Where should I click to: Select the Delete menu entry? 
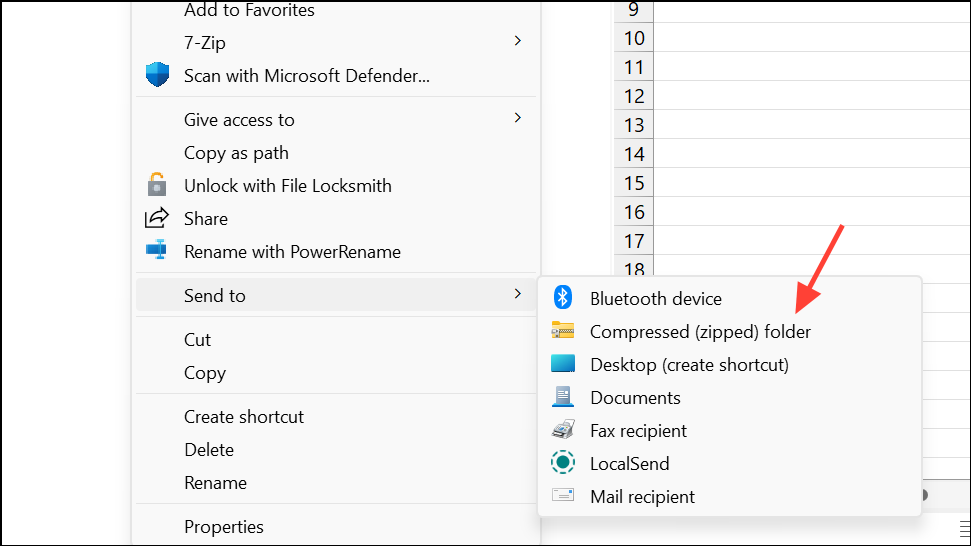tap(208, 450)
